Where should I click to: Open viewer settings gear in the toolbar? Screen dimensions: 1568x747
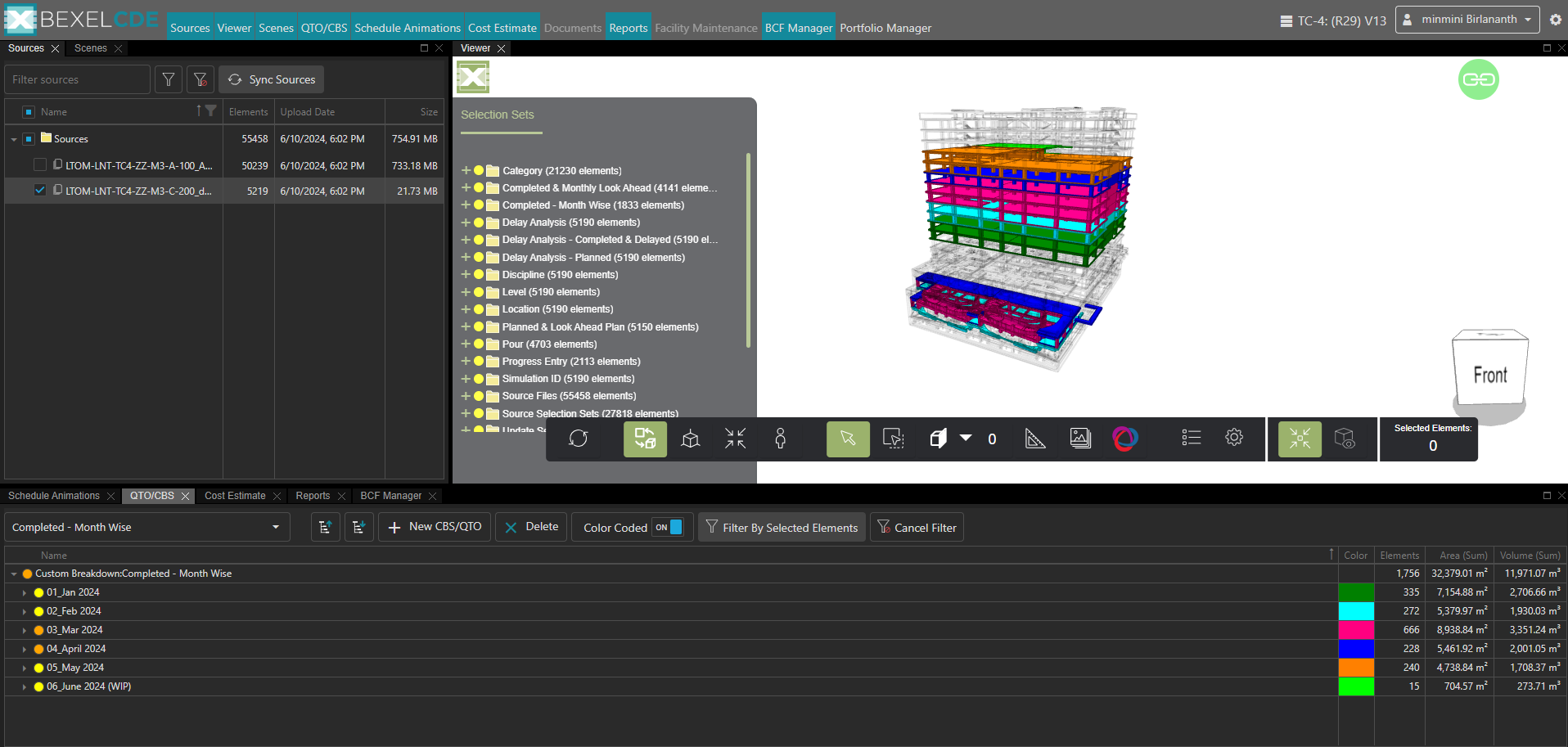click(1234, 438)
